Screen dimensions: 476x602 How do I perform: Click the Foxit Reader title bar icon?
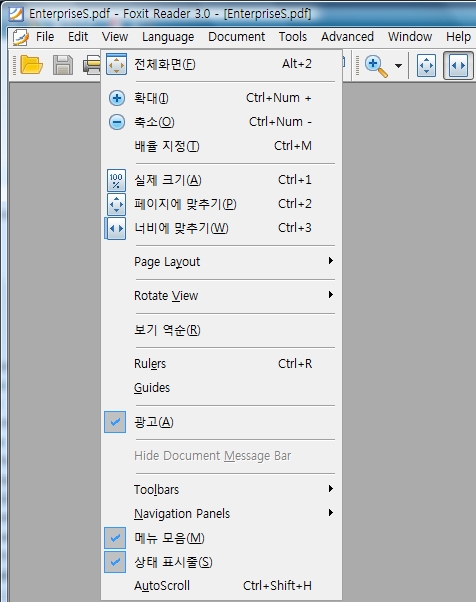(16, 13)
